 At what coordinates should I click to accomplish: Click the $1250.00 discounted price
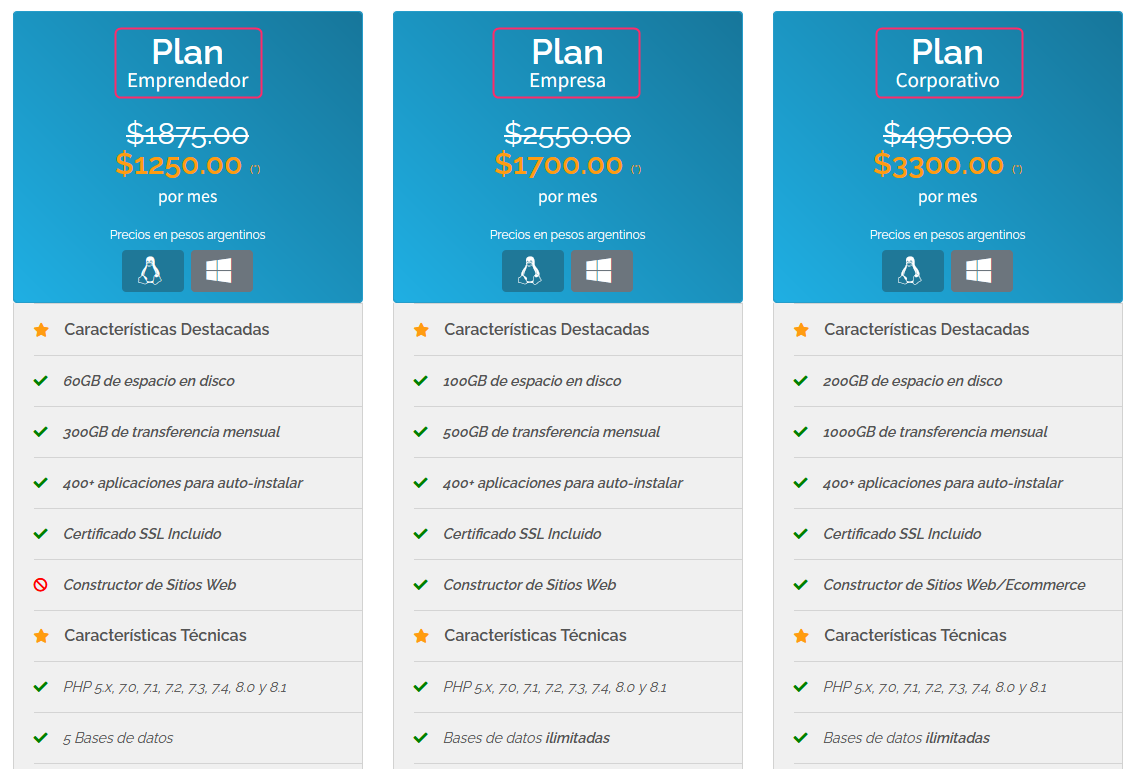pyautogui.click(x=179, y=165)
